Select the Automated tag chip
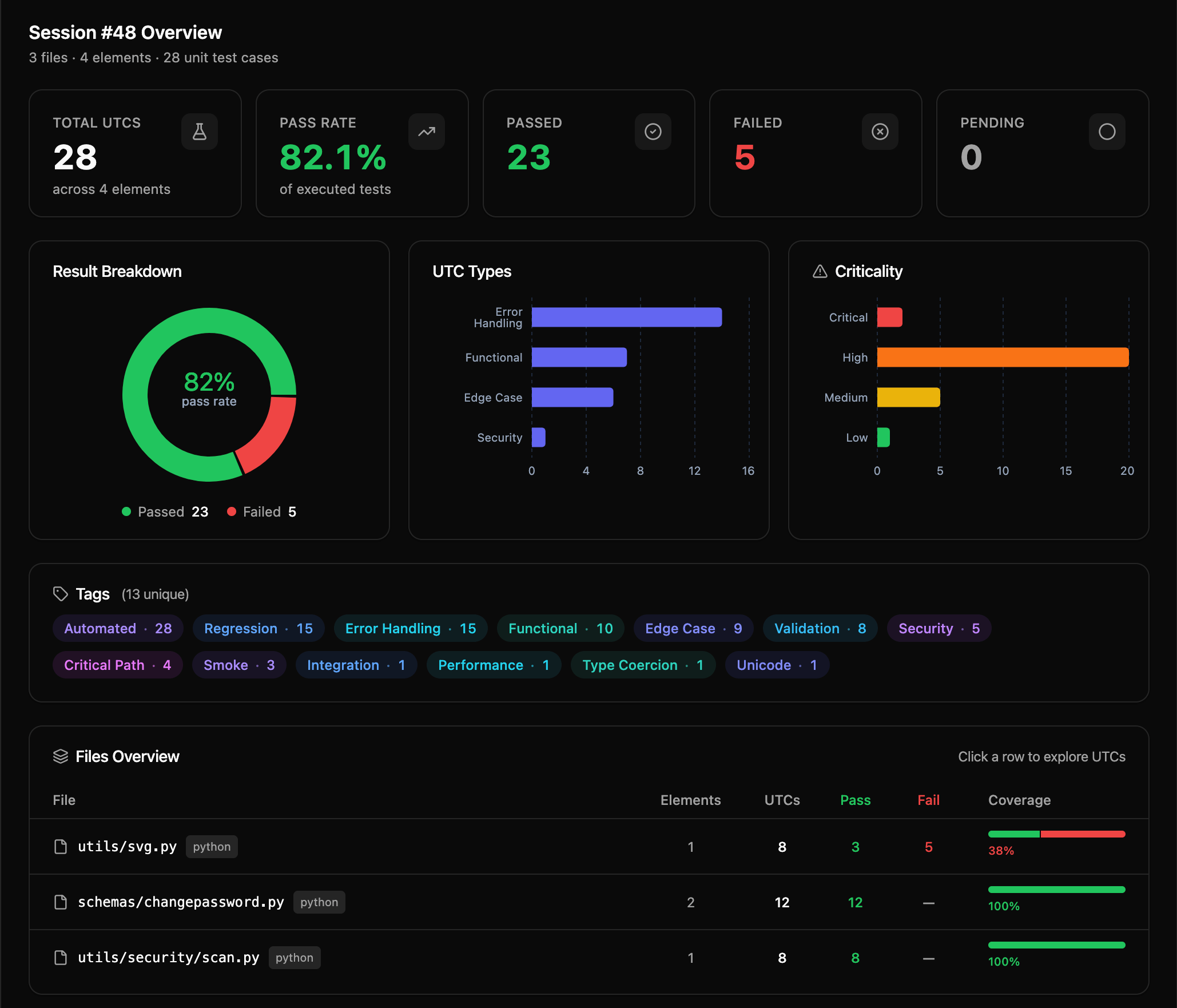 (118, 628)
